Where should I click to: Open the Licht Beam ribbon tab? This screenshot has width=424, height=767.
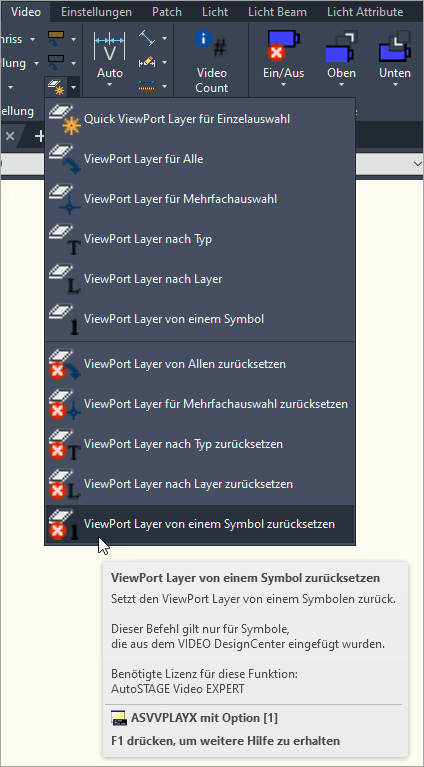[x=277, y=12]
